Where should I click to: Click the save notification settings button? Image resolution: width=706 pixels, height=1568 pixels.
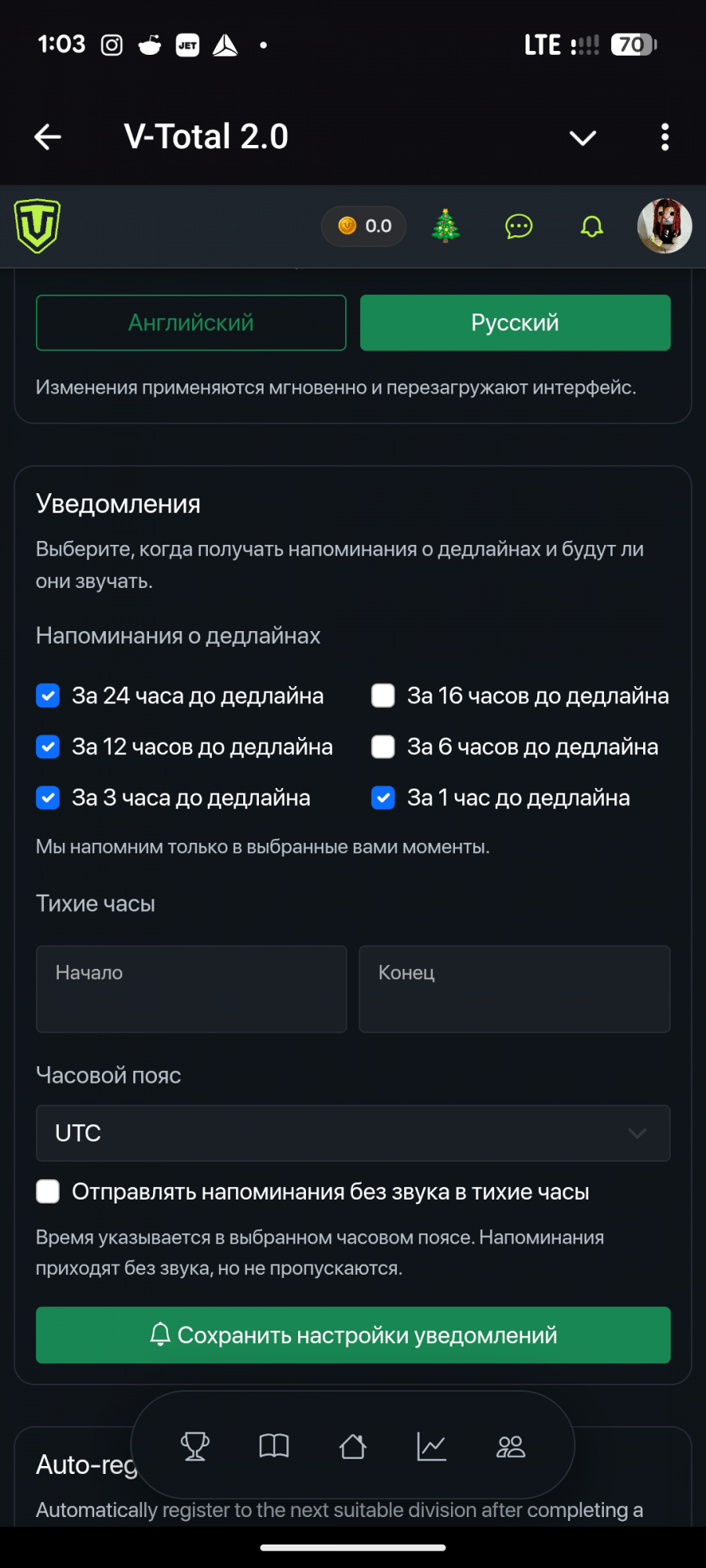point(353,1334)
